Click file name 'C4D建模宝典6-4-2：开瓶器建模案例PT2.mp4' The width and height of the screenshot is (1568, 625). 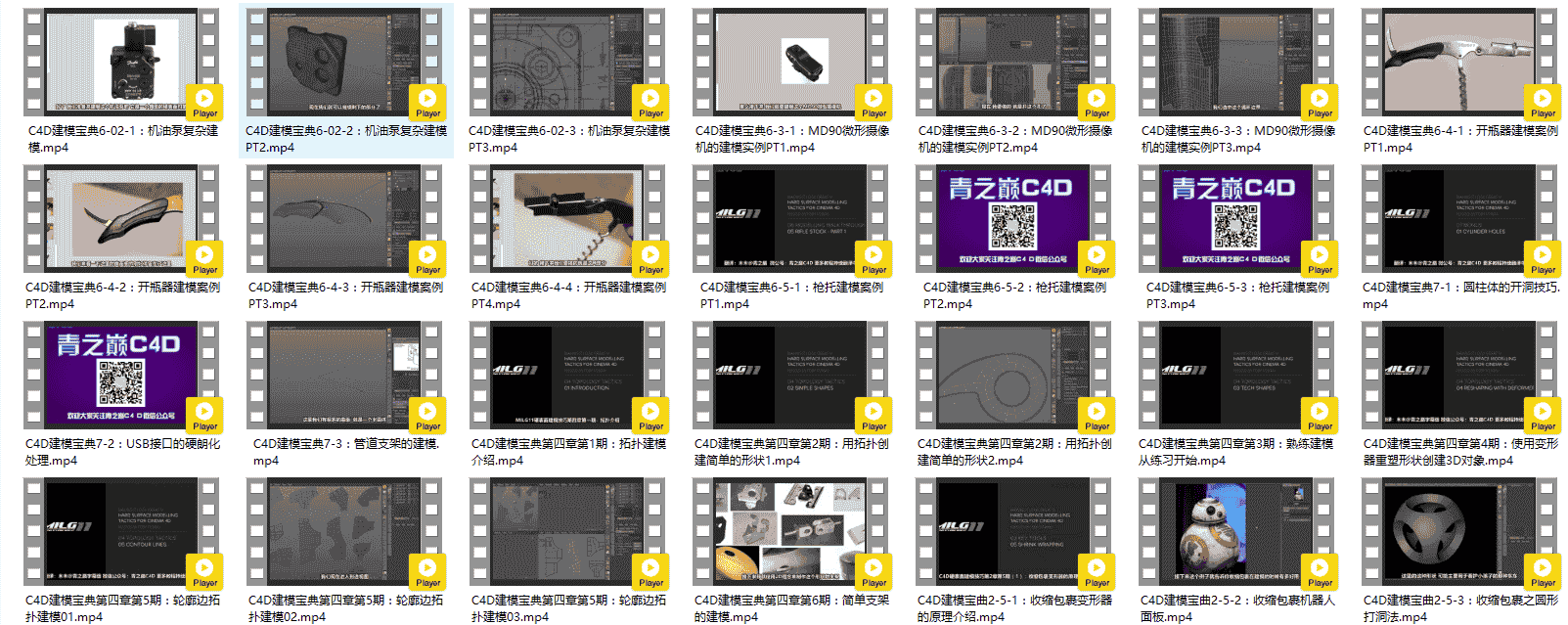coord(123,295)
